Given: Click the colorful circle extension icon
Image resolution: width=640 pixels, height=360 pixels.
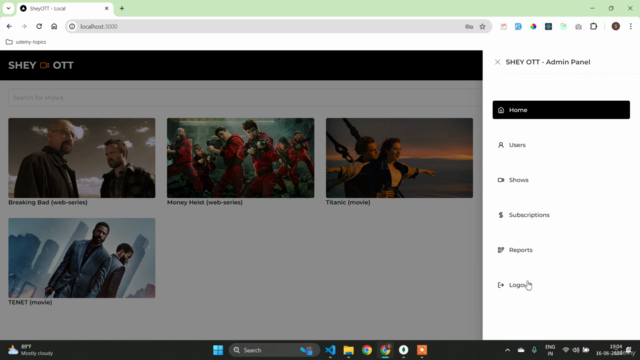Looking at the screenshot, I should pos(533,27).
